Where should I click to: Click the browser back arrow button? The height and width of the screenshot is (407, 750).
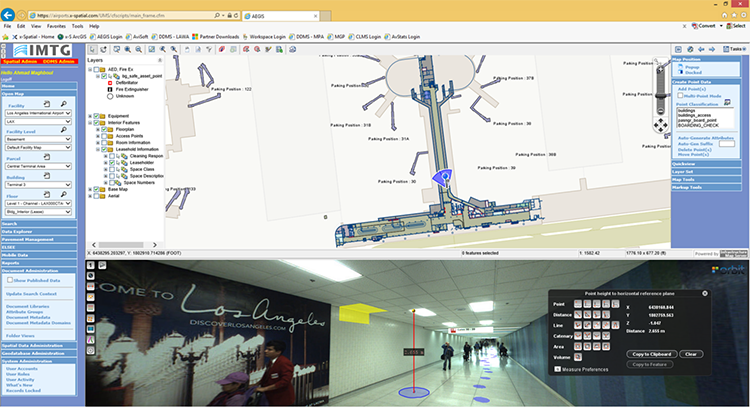point(8,17)
